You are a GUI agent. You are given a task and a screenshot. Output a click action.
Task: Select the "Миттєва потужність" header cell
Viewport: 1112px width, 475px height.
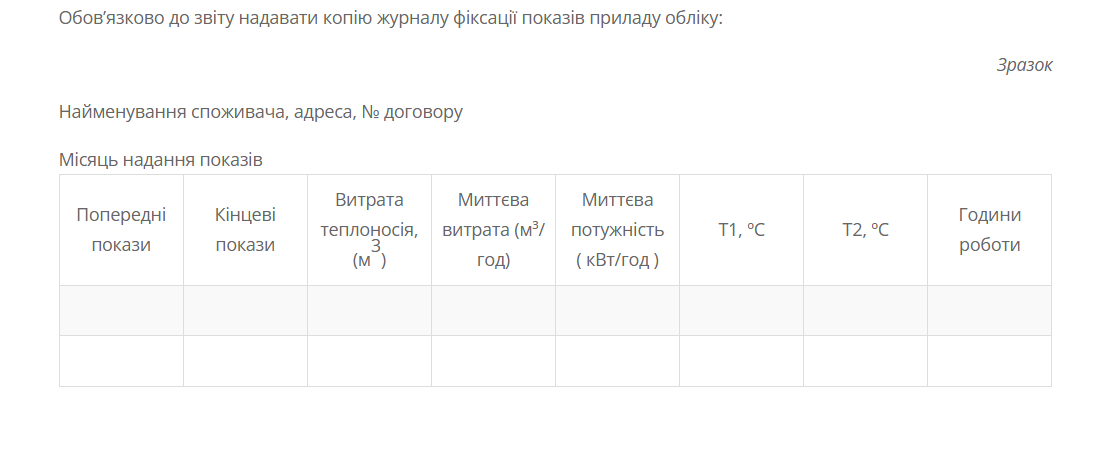coord(617,230)
